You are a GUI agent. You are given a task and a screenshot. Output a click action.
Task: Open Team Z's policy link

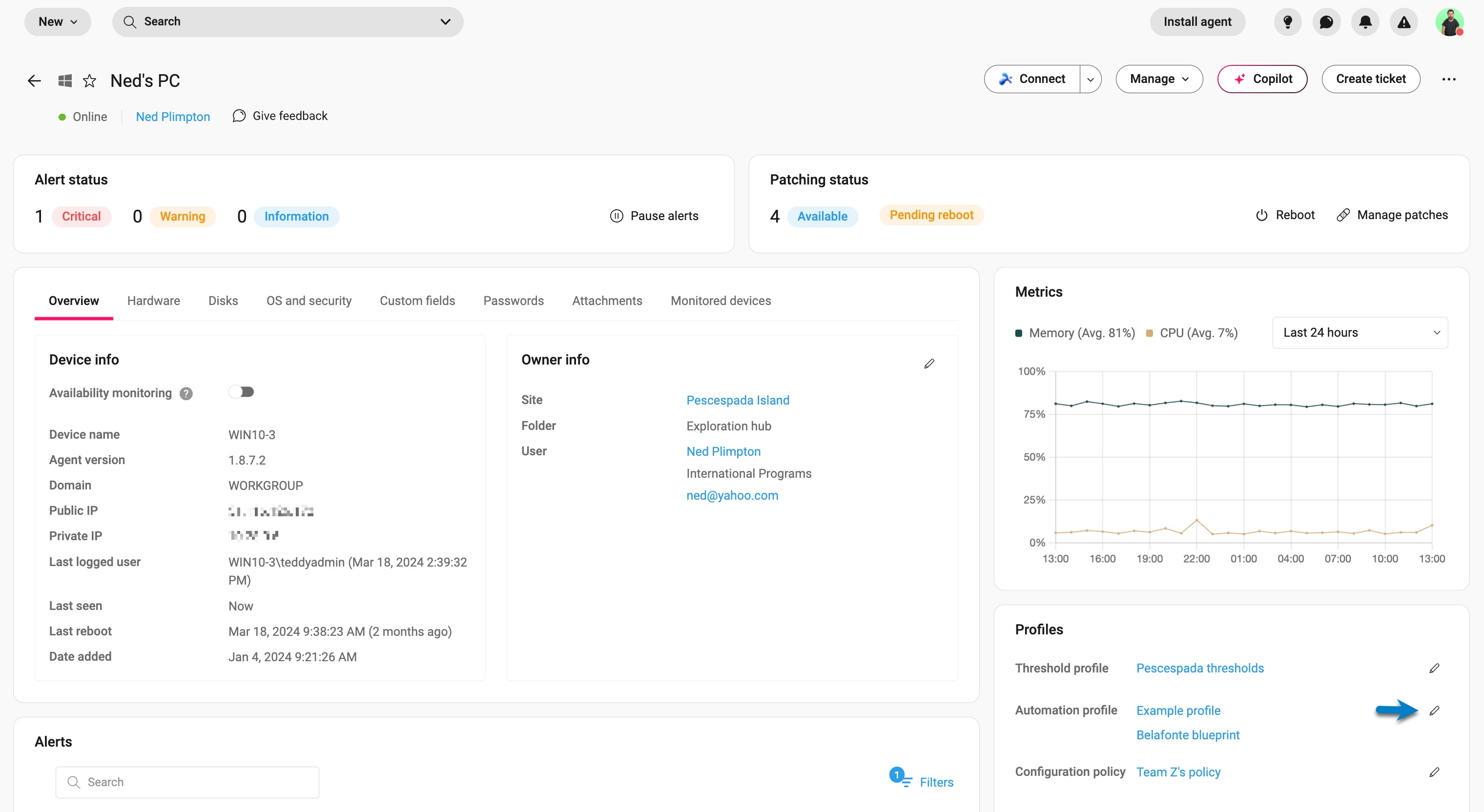coord(1178,771)
